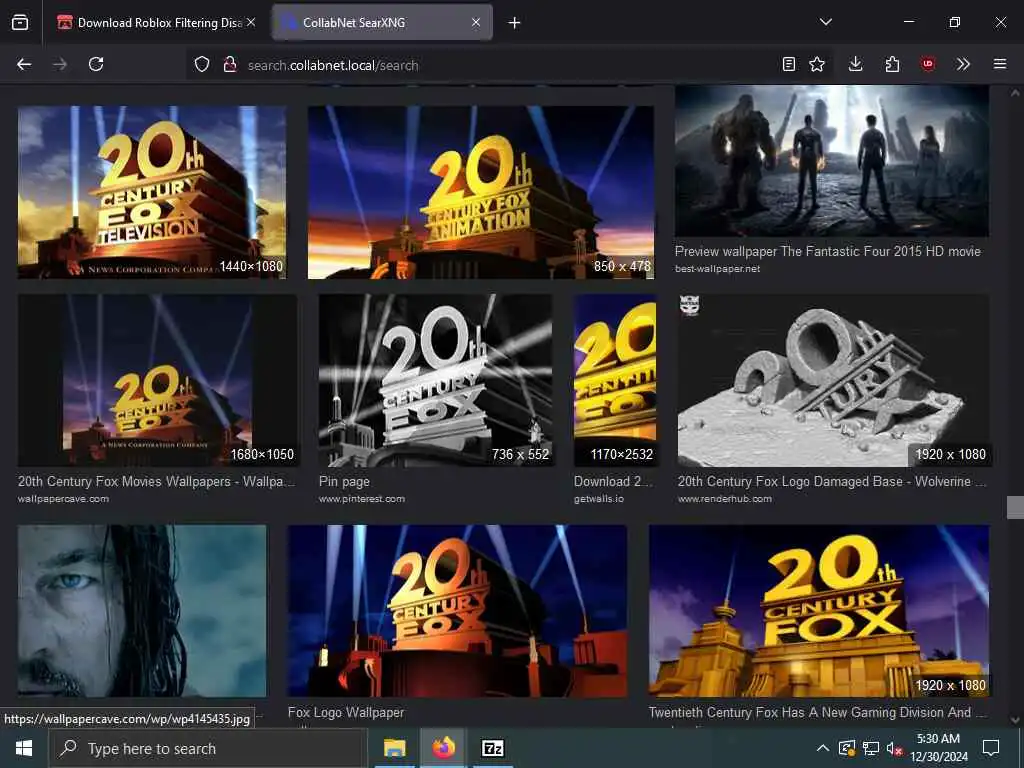This screenshot has width=1024, height=768.
Task: Open the notification center icon
Action: (991, 748)
